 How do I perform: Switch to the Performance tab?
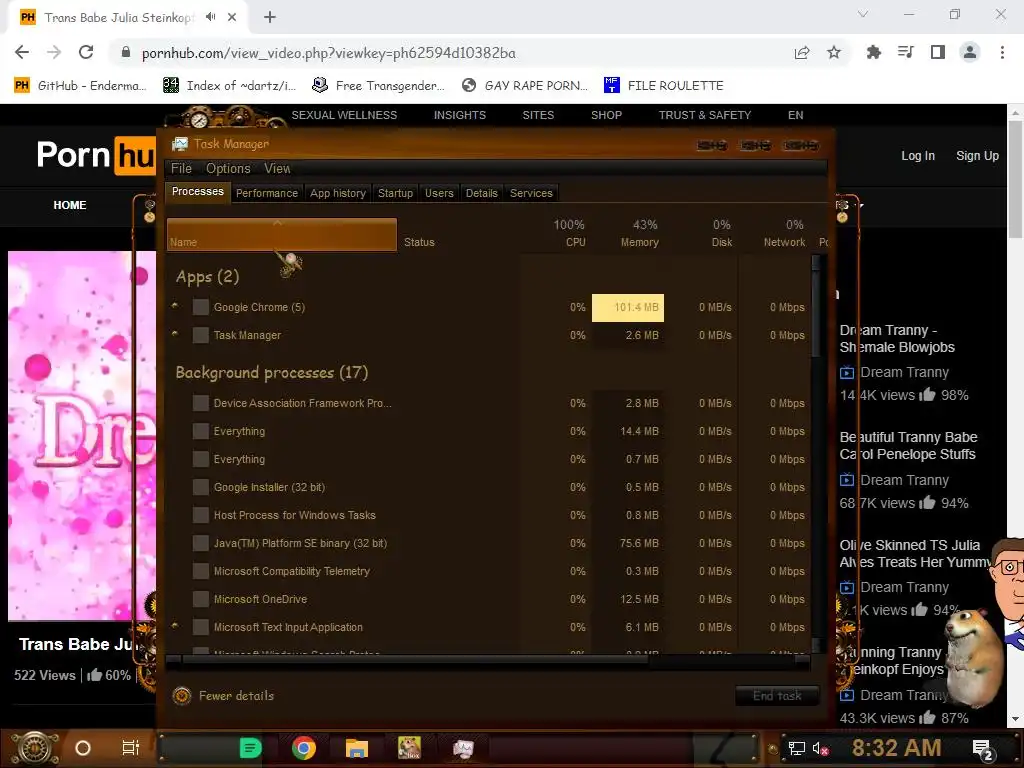tap(266, 193)
